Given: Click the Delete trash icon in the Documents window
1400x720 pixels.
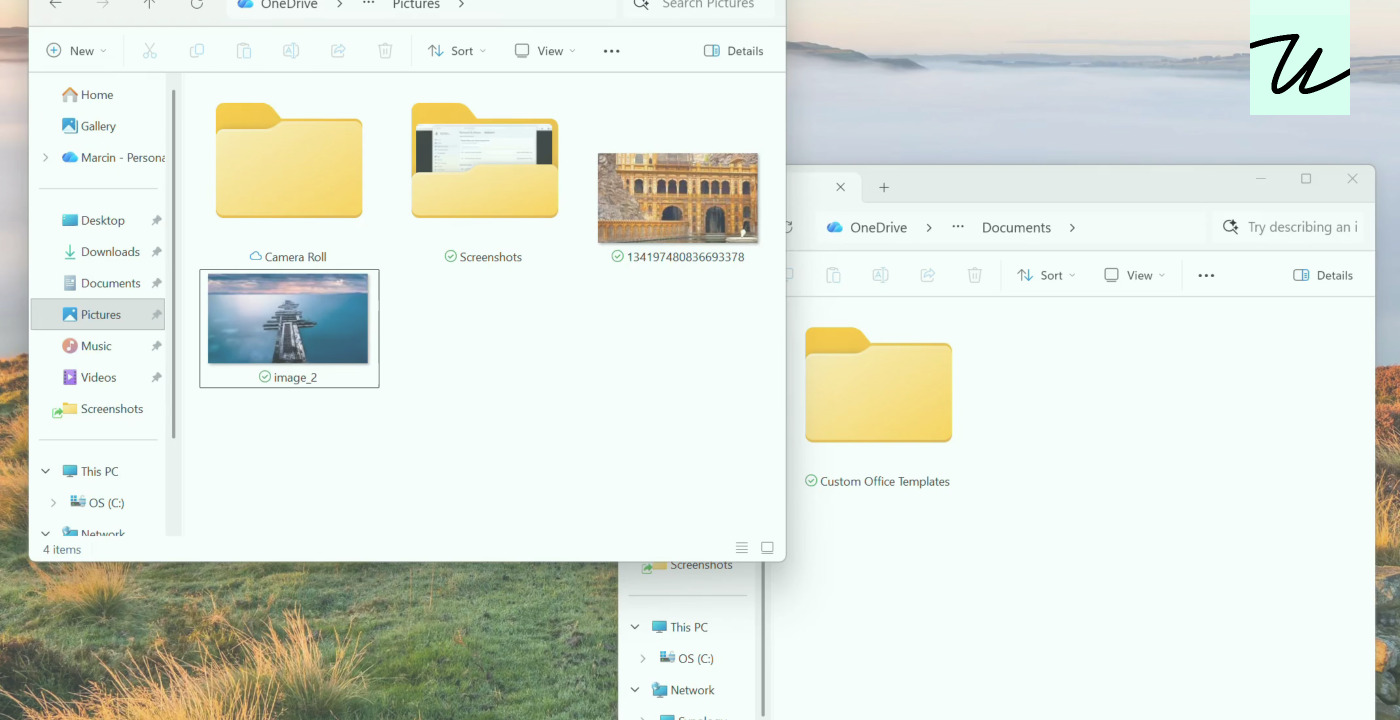Looking at the screenshot, I should 975,275.
